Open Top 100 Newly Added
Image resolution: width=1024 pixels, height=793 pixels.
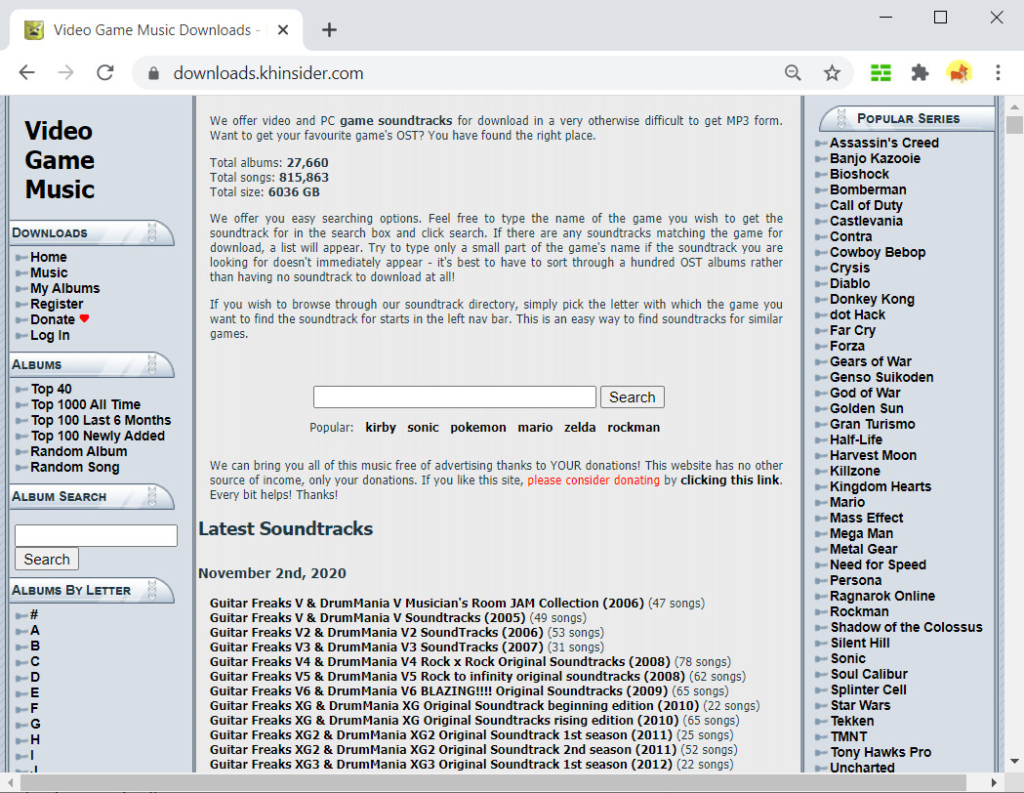point(97,436)
